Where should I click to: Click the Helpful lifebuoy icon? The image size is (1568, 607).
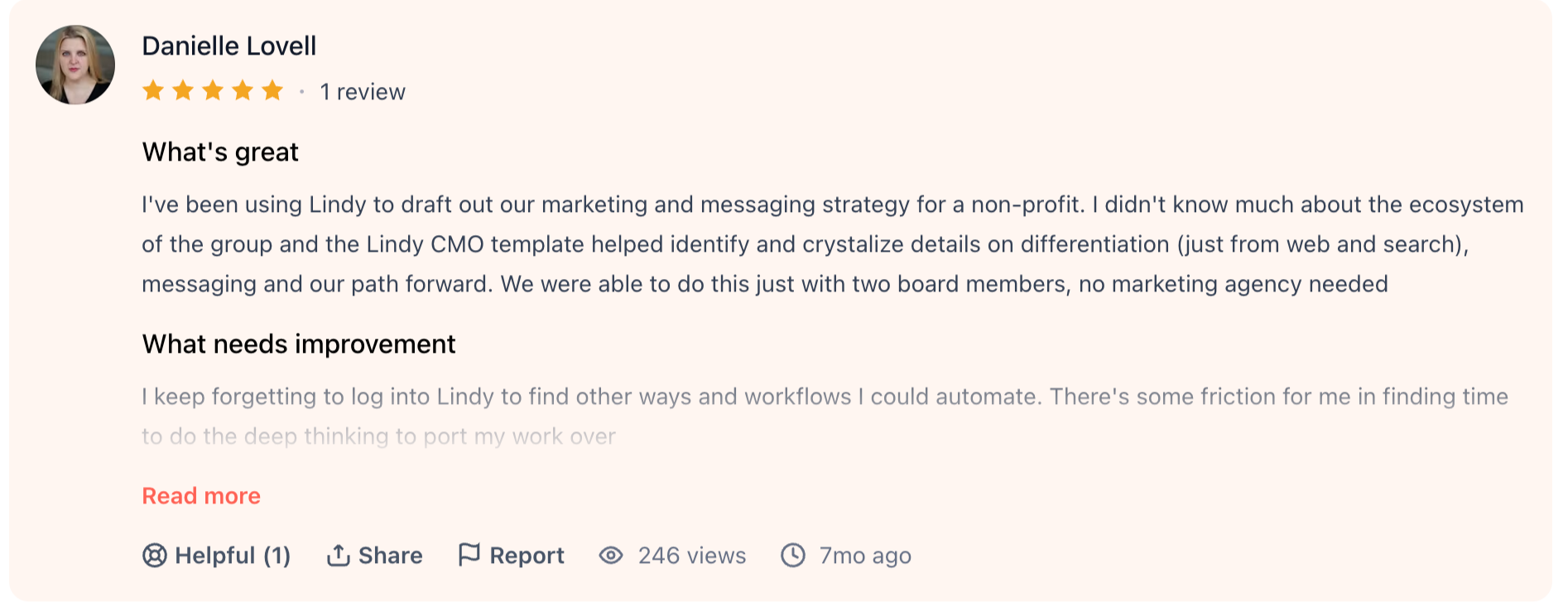pos(155,555)
